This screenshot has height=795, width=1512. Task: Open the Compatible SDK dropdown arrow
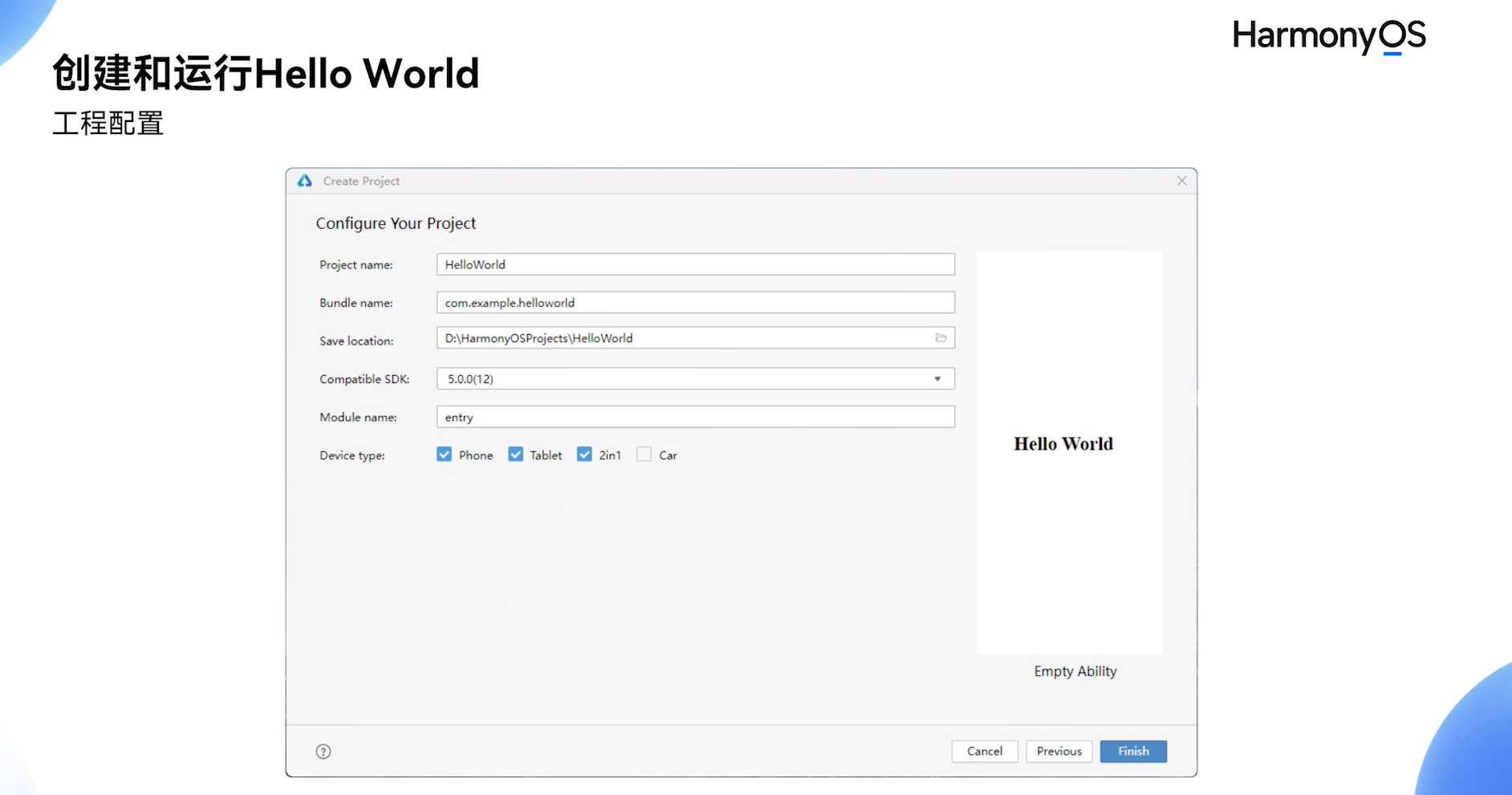[x=937, y=379]
